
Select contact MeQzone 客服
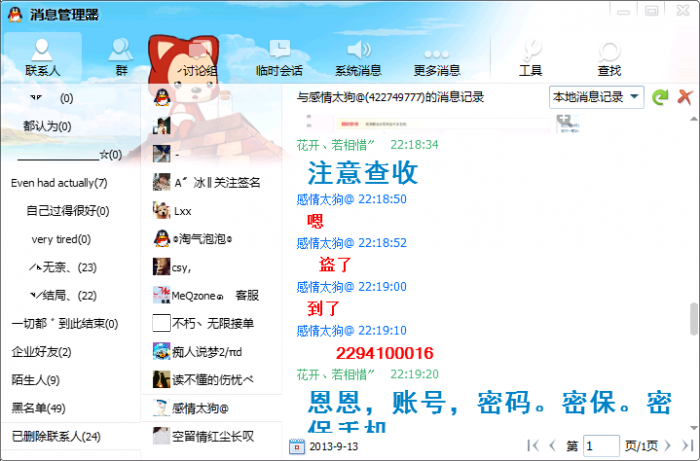[211, 295]
